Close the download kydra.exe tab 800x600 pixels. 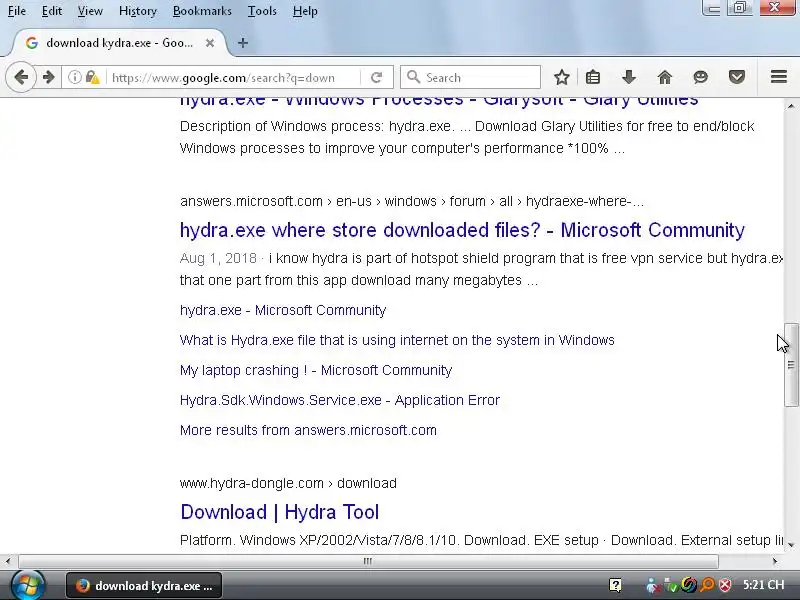coord(210,43)
